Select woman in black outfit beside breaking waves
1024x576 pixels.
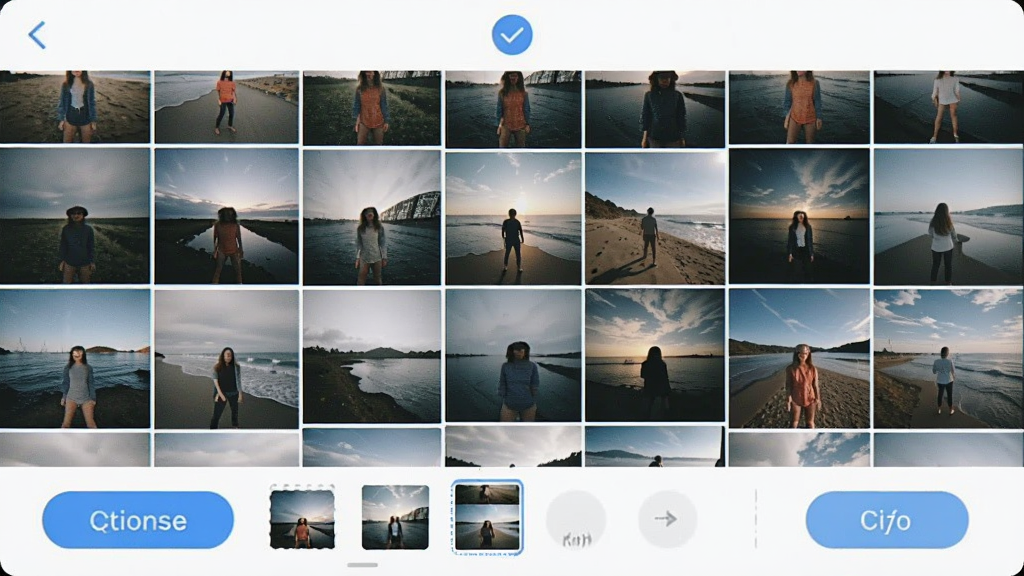tap(227, 359)
